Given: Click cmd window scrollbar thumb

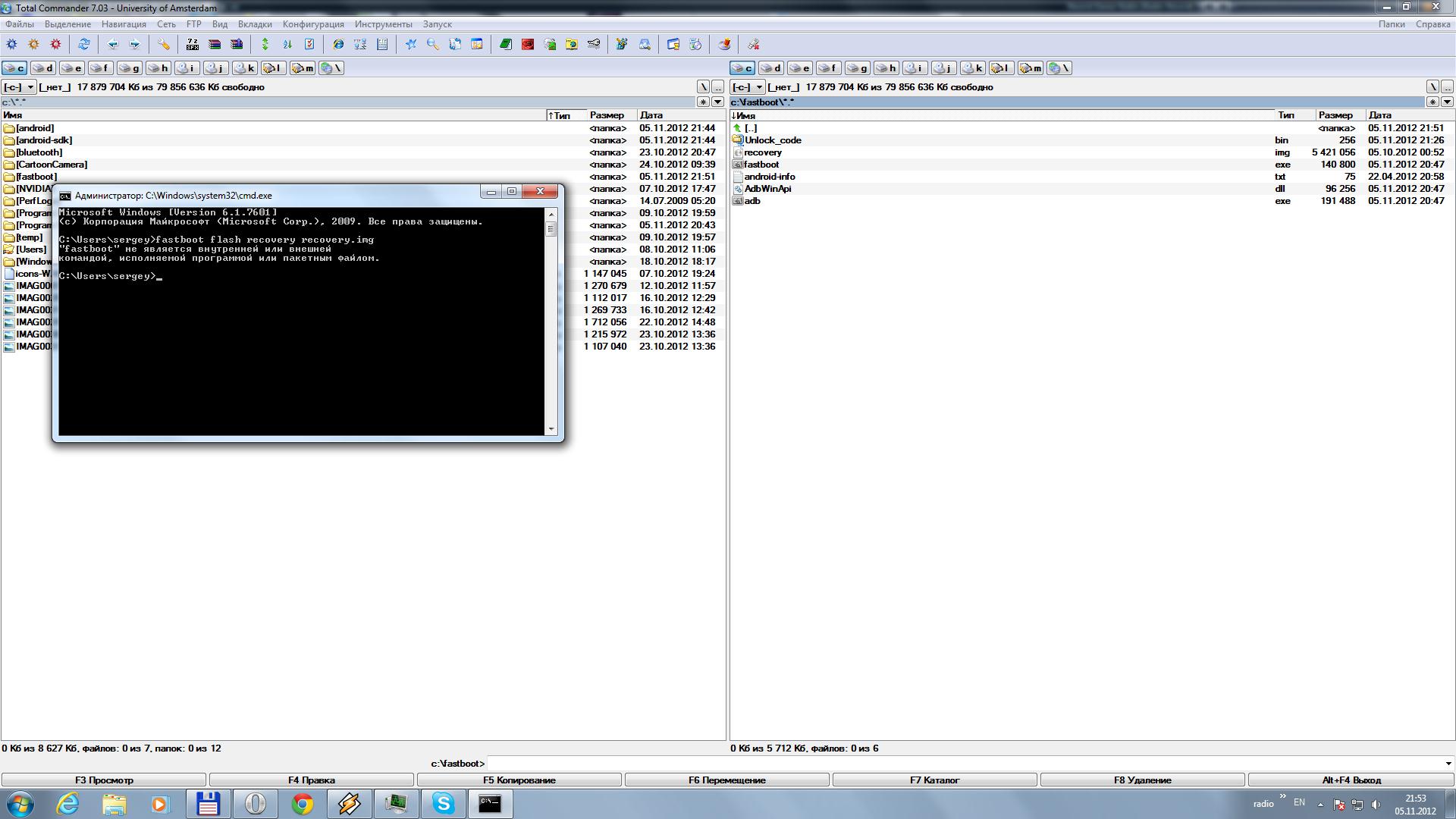Looking at the screenshot, I should (x=551, y=229).
